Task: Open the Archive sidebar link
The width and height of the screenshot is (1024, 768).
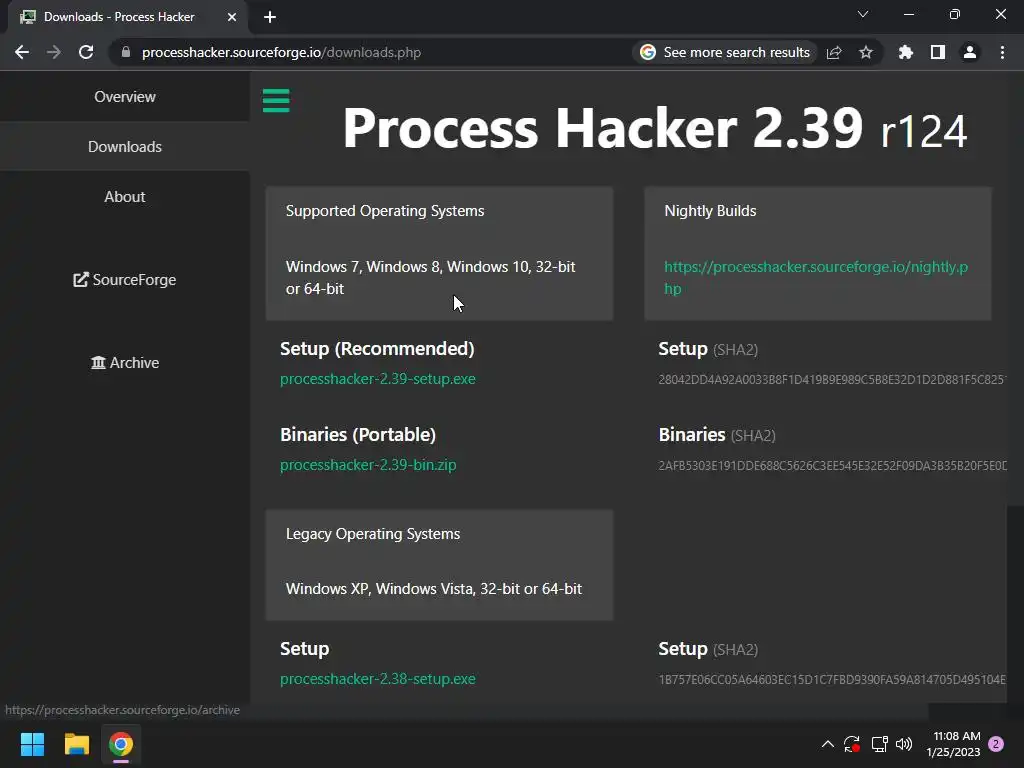Action: 125,362
